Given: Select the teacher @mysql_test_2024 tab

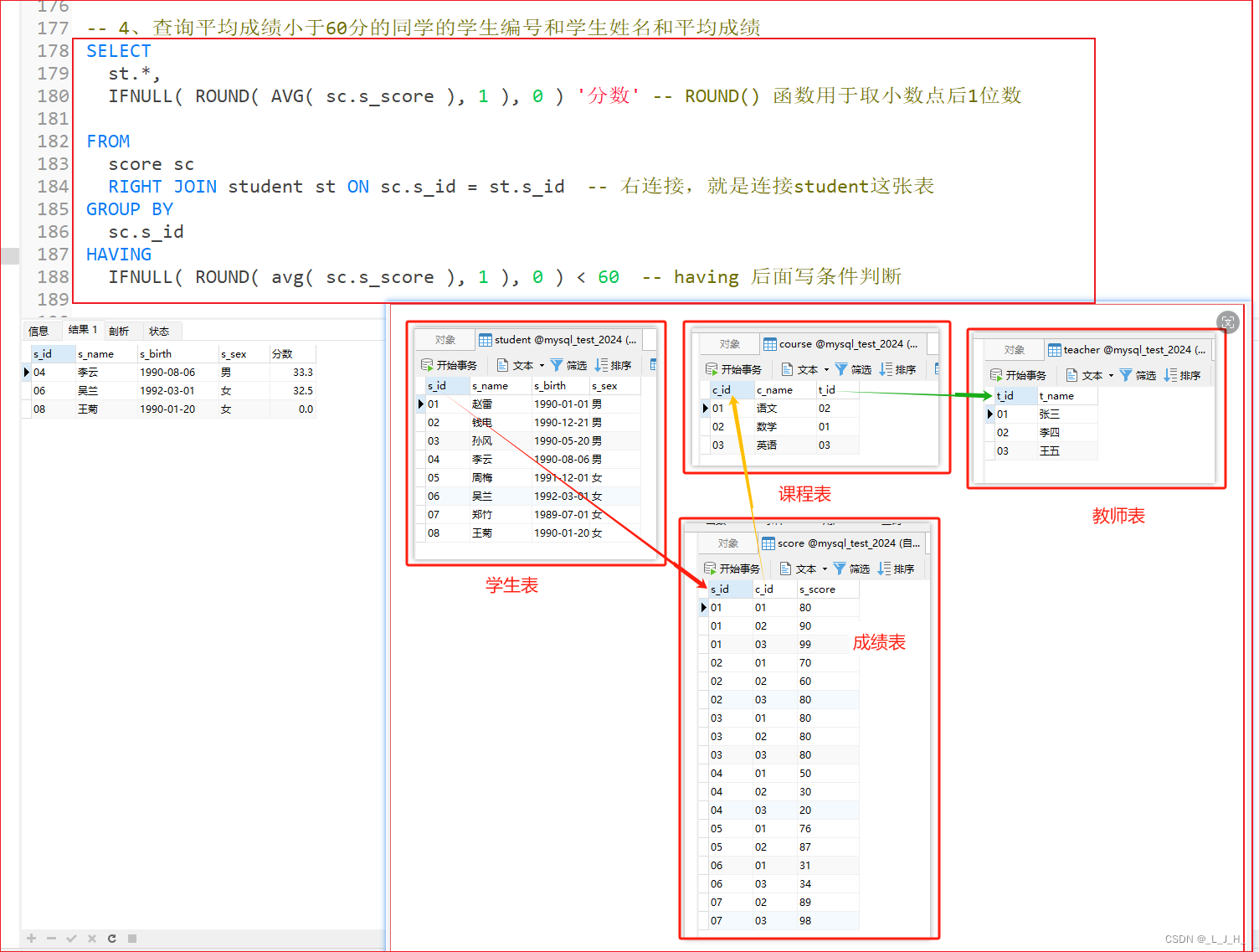Looking at the screenshot, I should (1127, 350).
